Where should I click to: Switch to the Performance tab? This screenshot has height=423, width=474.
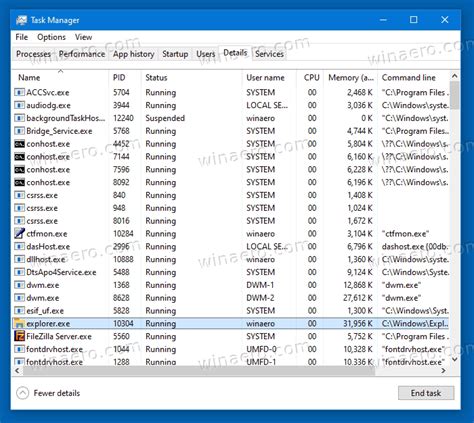82,54
